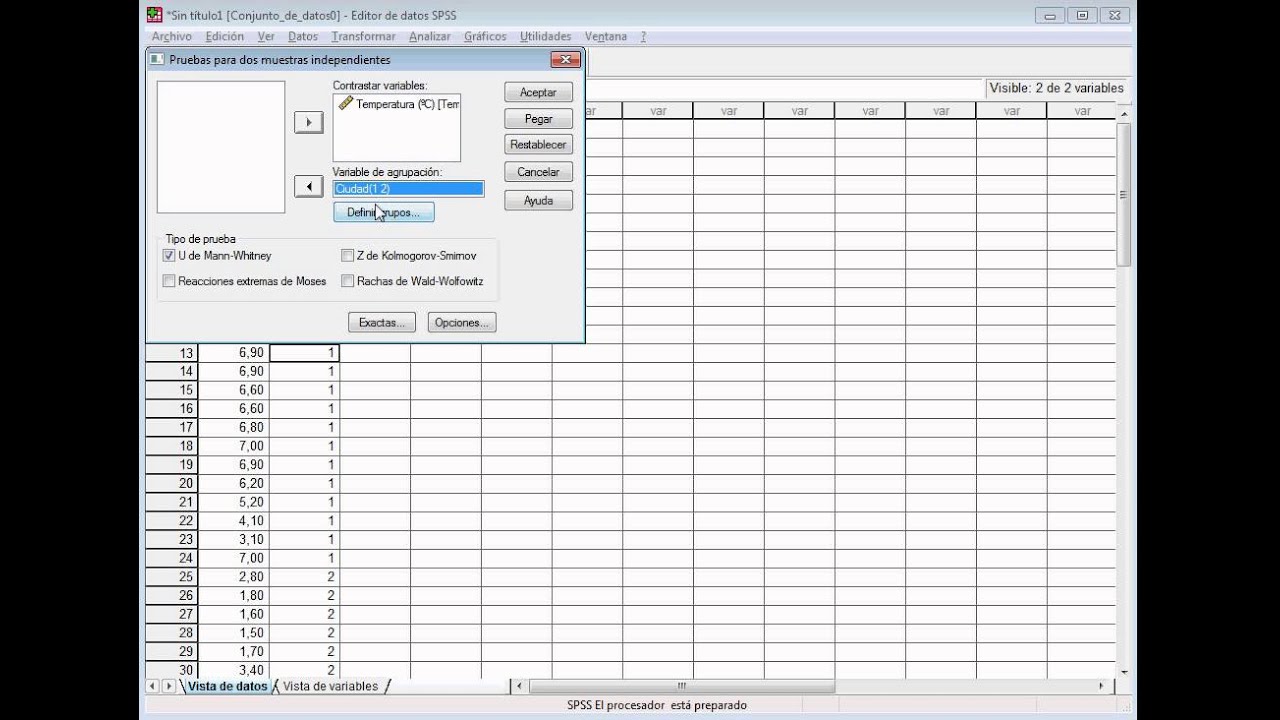Viewport: 1280px width, 720px height.
Task: Open the Archivo menu
Action: click(172, 36)
